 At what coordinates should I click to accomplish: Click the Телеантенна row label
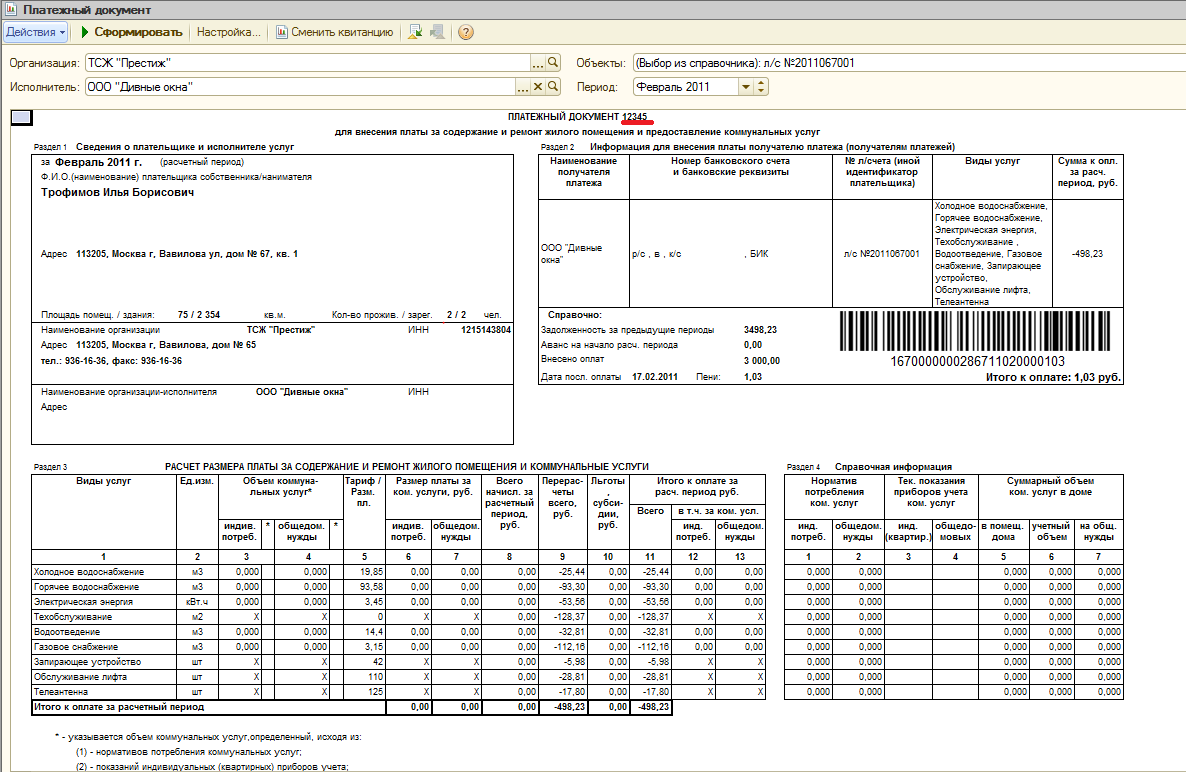(x=61, y=692)
